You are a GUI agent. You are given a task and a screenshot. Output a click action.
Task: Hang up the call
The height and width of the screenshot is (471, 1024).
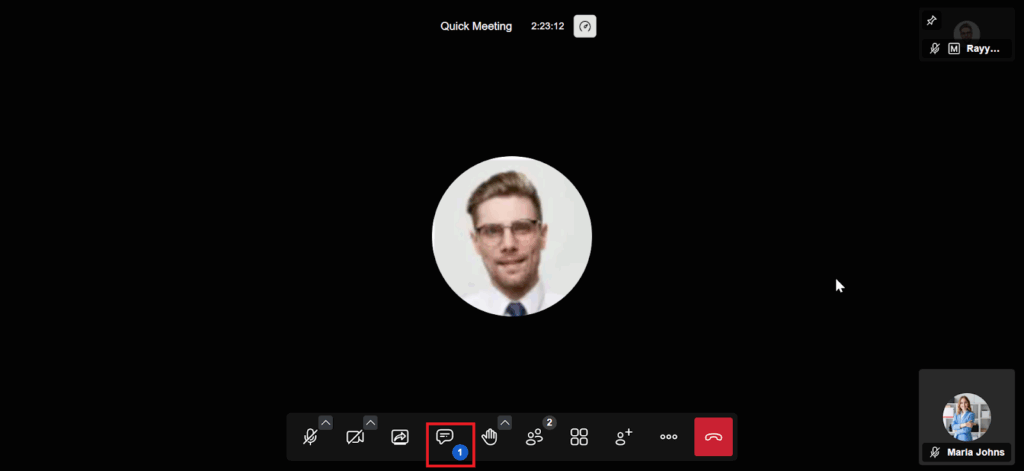tap(713, 437)
